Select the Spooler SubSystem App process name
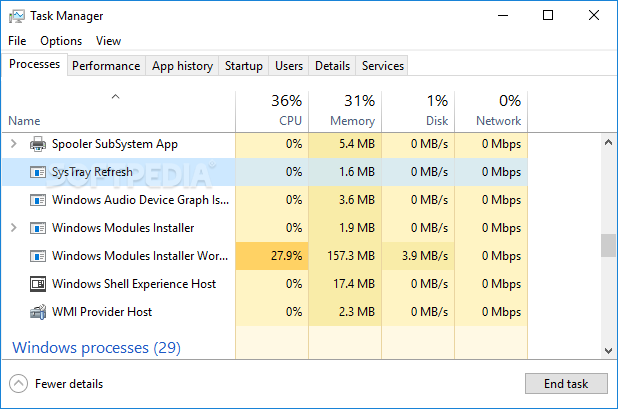Viewport: 618px width, 409px height. coord(115,144)
